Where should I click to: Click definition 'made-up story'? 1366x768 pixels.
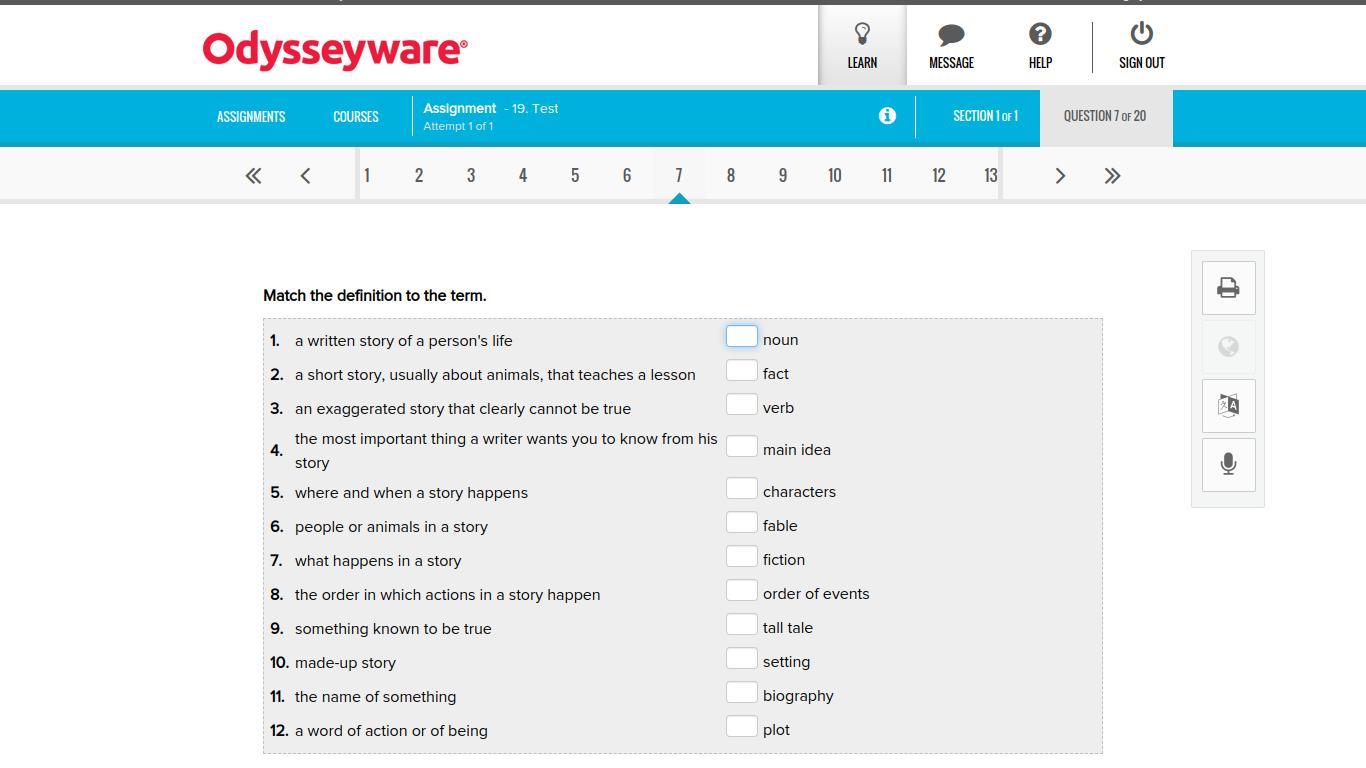pyautogui.click(x=345, y=663)
